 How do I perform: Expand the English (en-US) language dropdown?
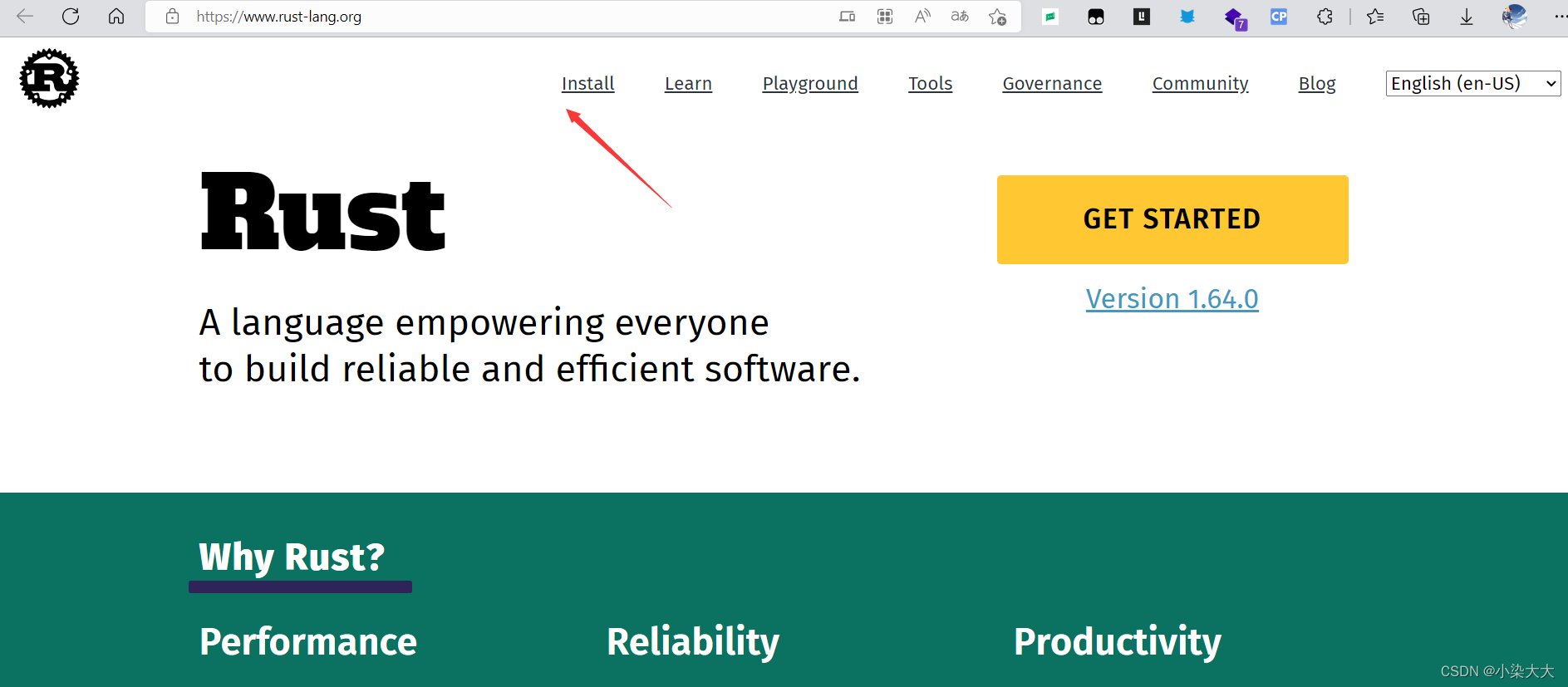(1473, 83)
